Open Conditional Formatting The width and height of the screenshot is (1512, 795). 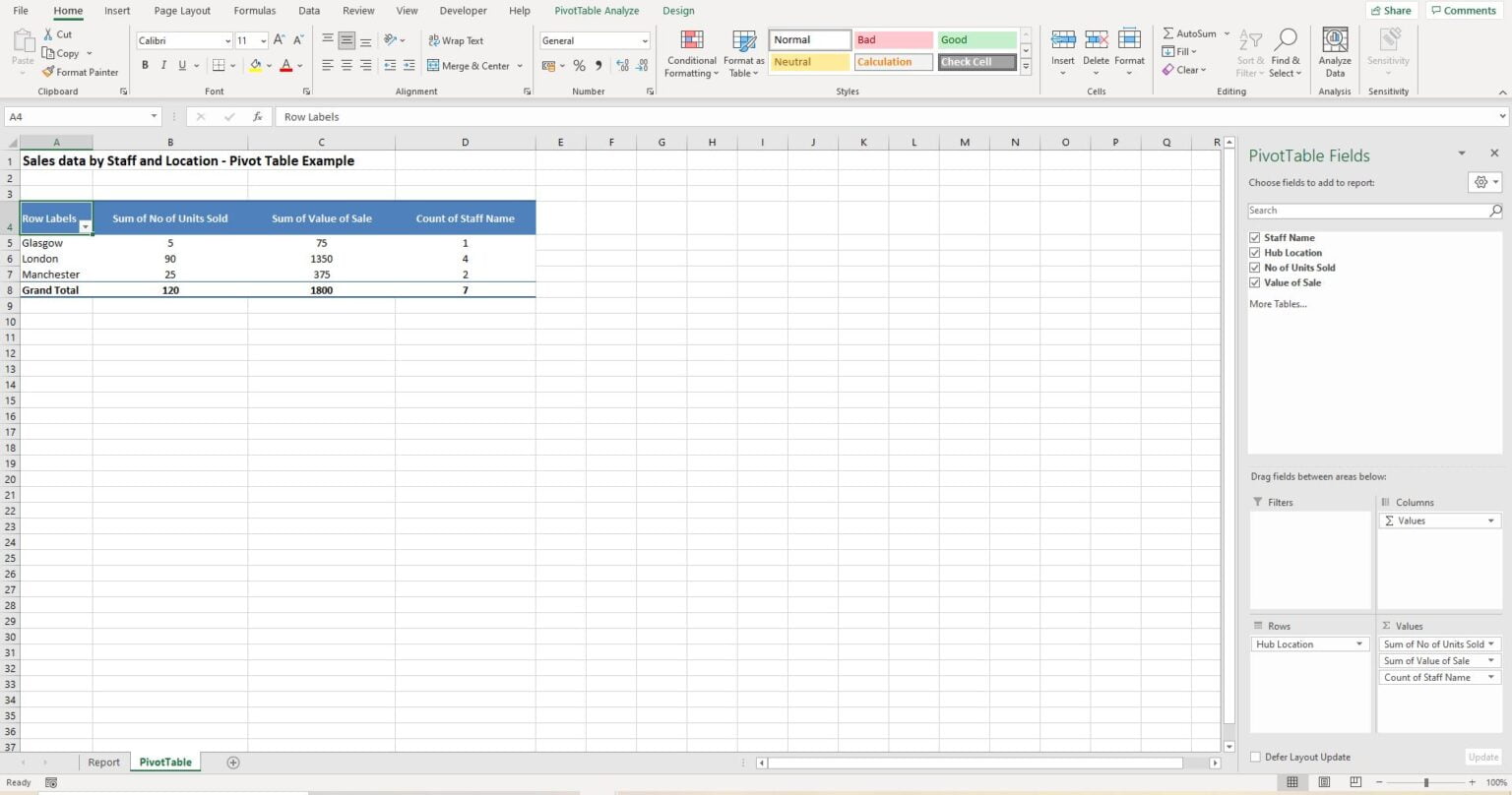point(690,53)
